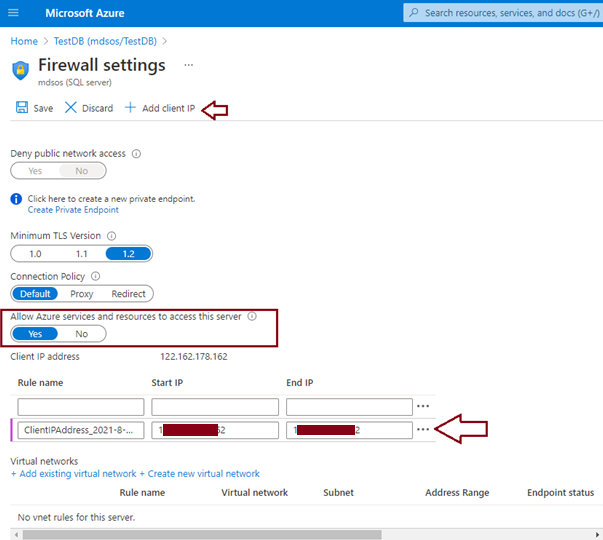Click Add client IP
Image resolution: width=603 pixels, height=540 pixels.
168,108
